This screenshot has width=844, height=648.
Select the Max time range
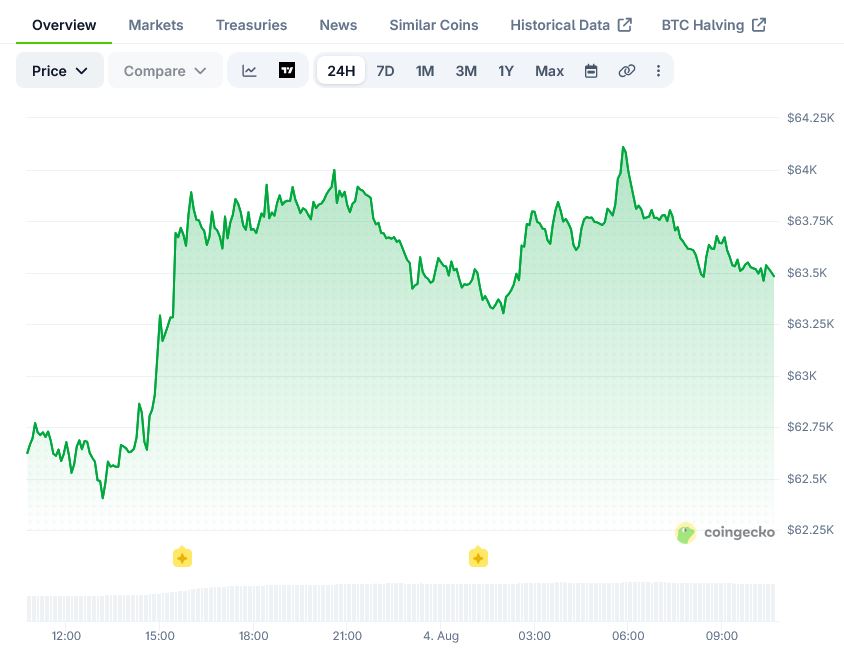549,71
